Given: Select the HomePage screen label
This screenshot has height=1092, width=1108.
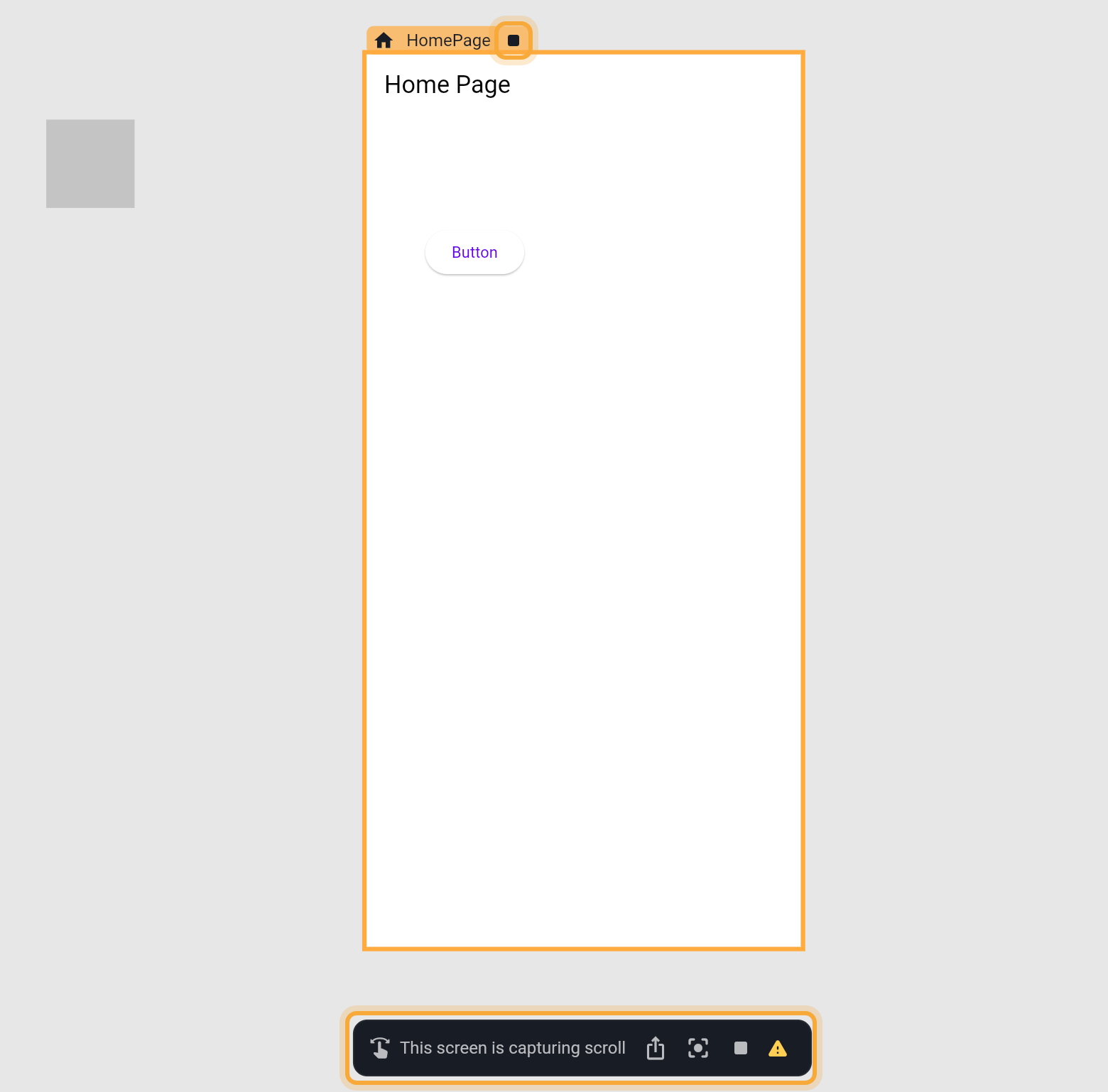Looking at the screenshot, I should coord(448,40).
